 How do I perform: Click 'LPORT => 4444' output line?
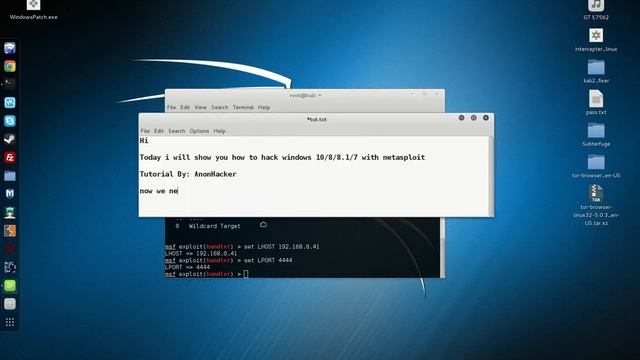[187, 267]
